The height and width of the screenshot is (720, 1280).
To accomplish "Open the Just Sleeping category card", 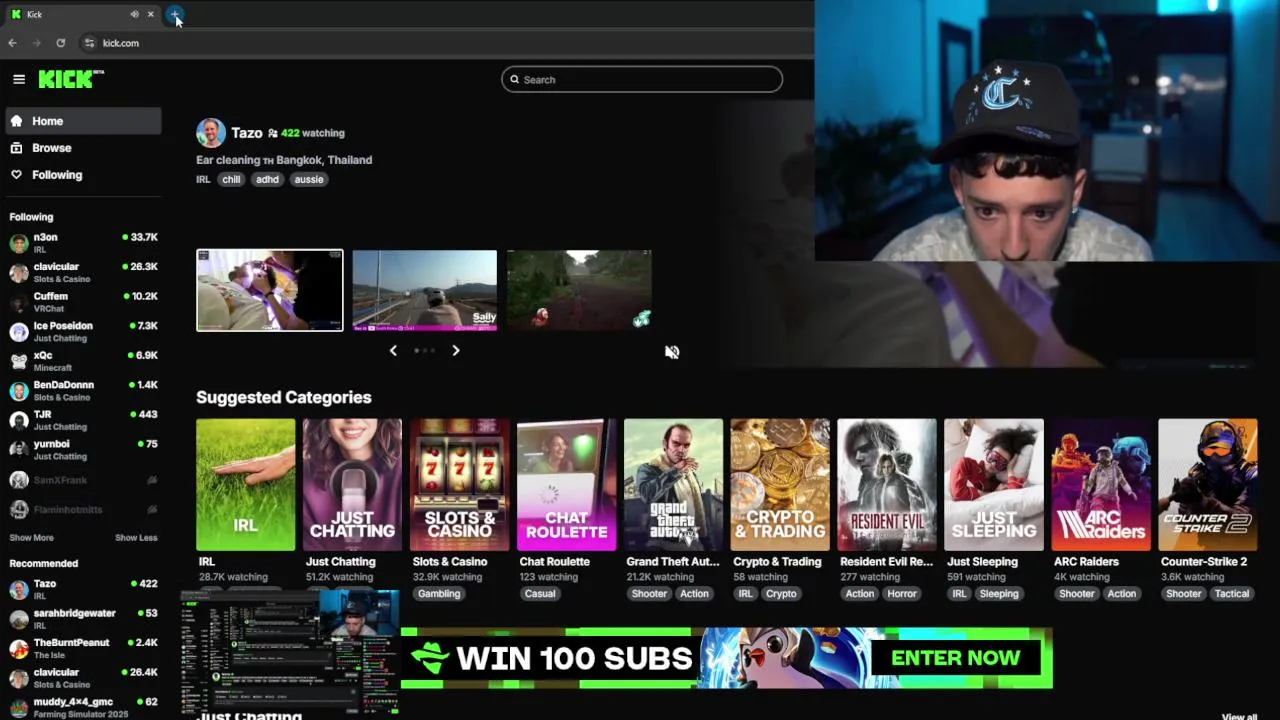I will (x=994, y=485).
